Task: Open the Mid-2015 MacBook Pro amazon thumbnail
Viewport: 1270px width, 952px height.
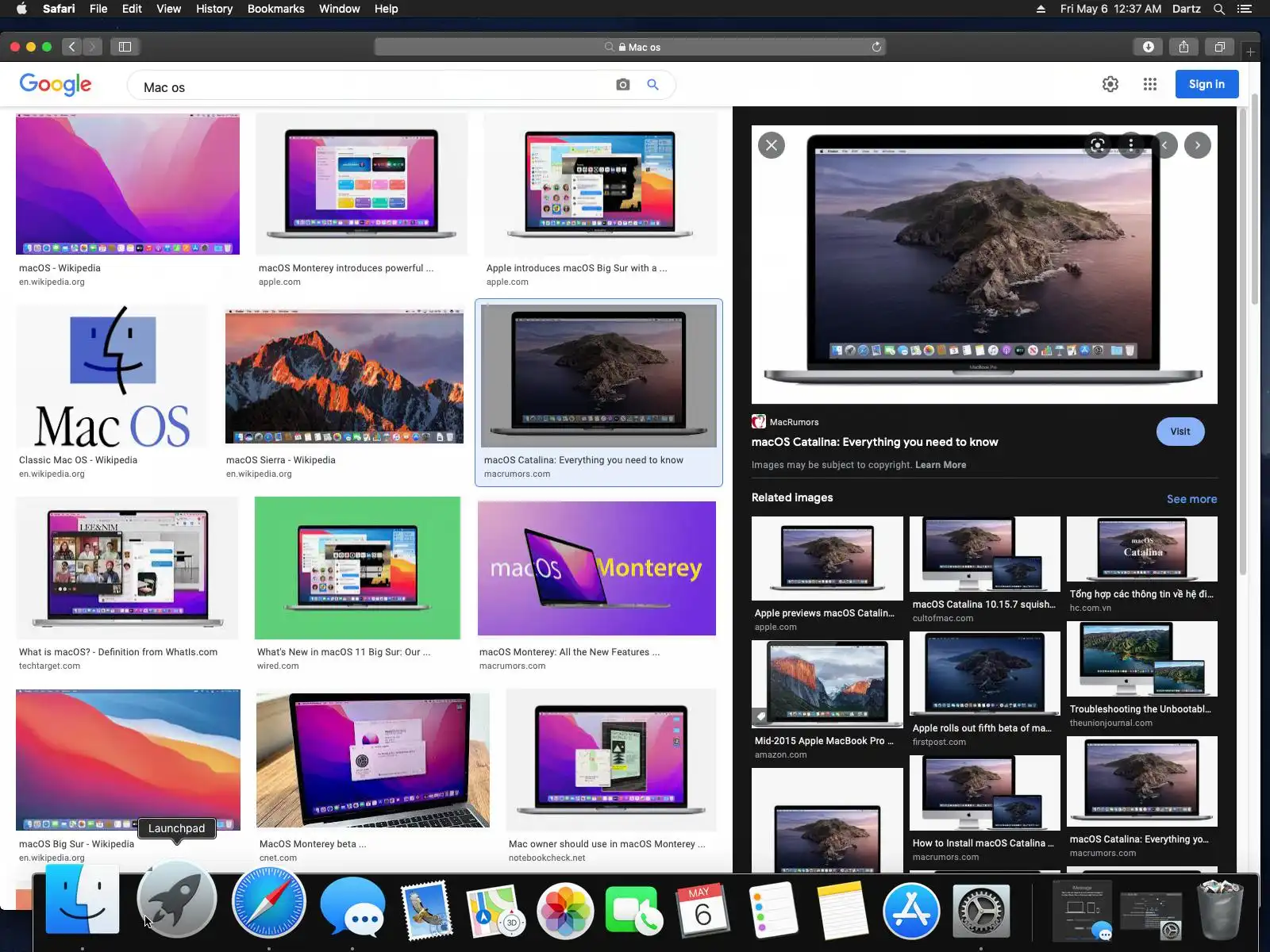Action: click(827, 684)
